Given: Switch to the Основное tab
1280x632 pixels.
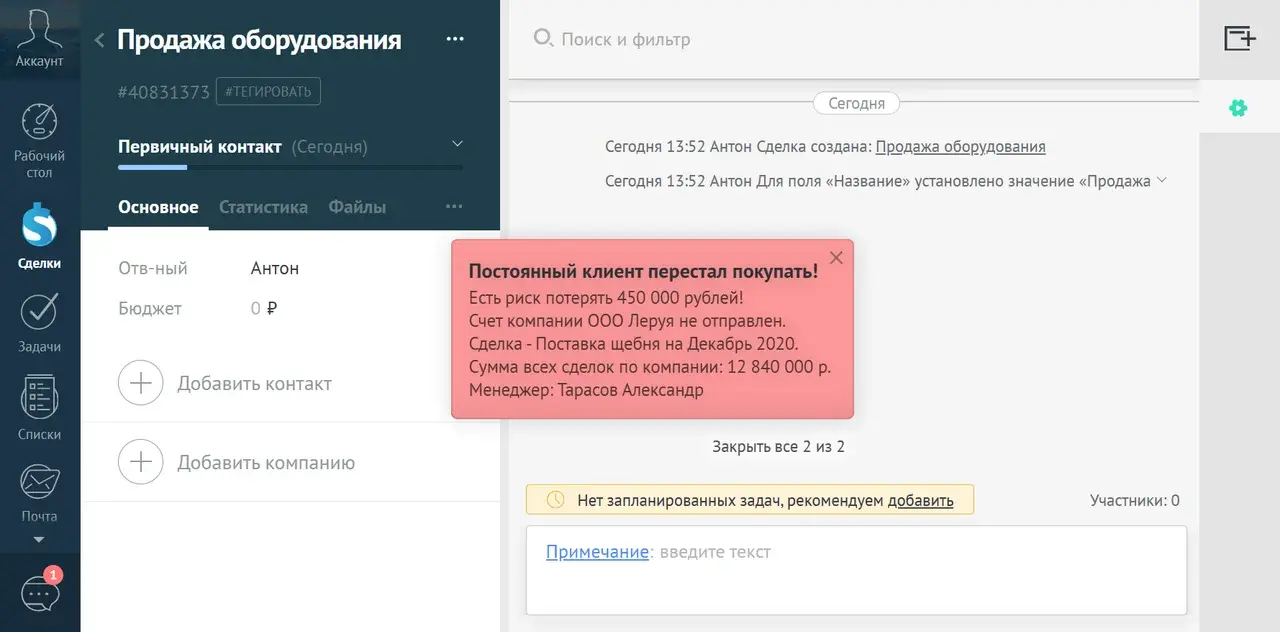Looking at the screenshot, I should pos(158,207).
